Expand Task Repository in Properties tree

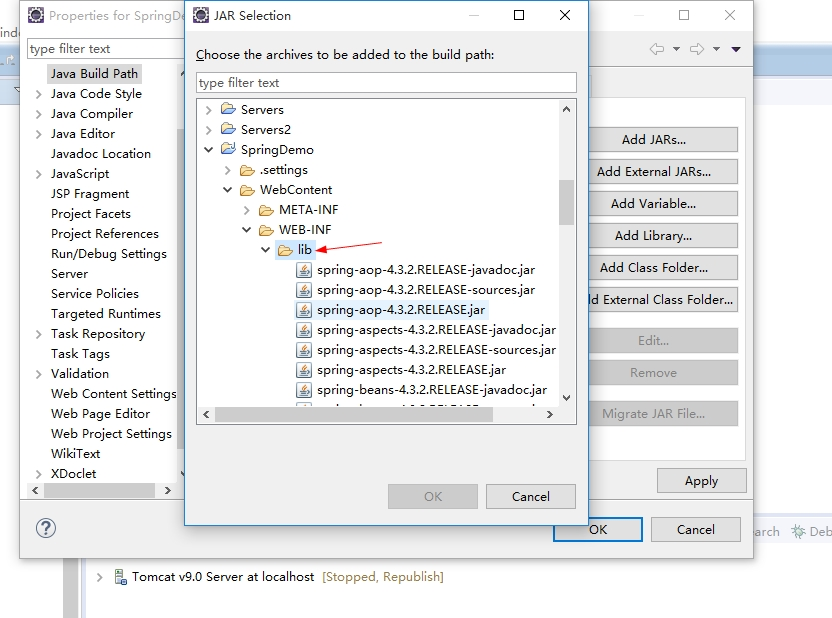(x=38, y=334)
